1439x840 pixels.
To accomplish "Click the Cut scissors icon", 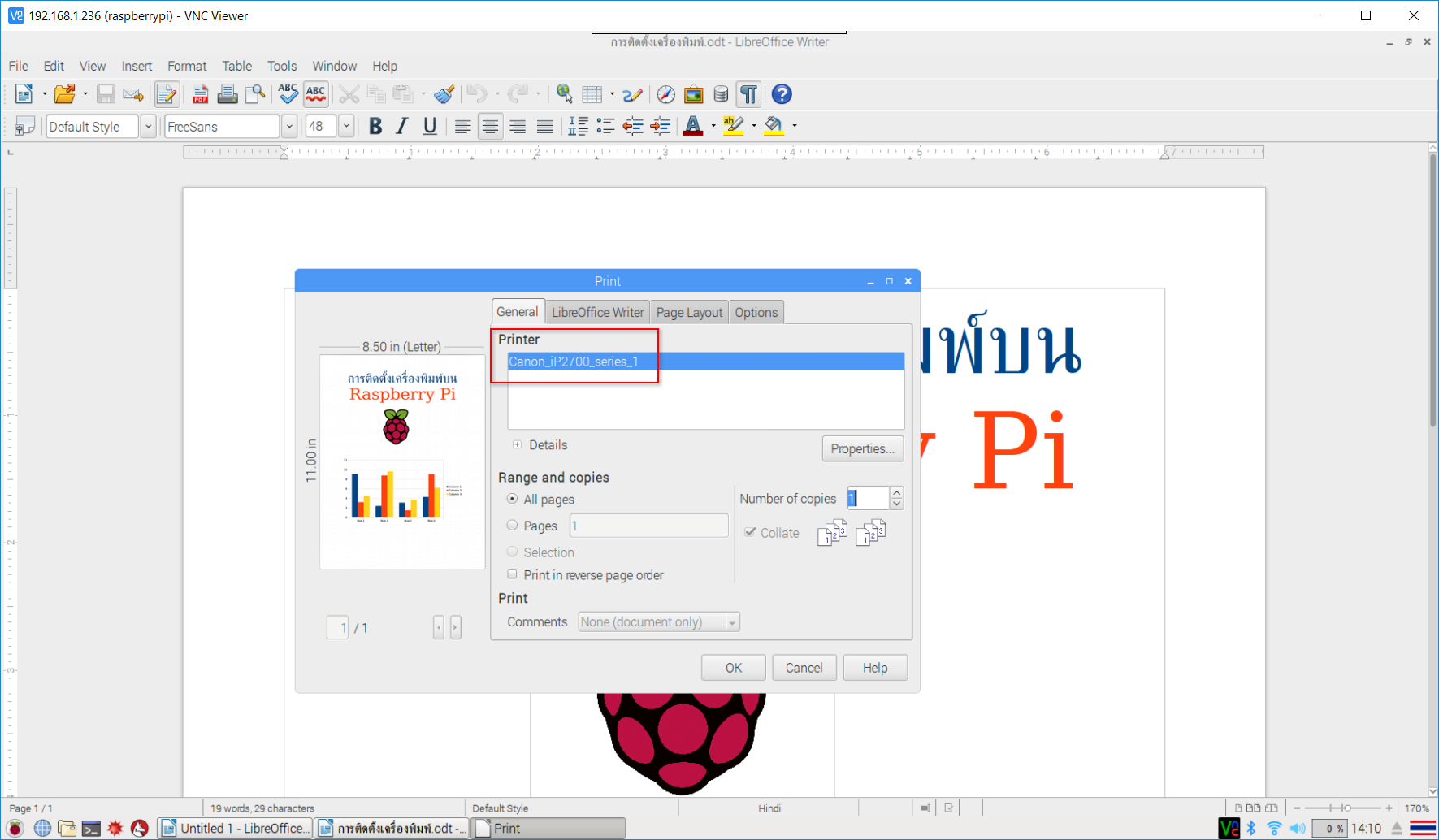I will 349,94.
